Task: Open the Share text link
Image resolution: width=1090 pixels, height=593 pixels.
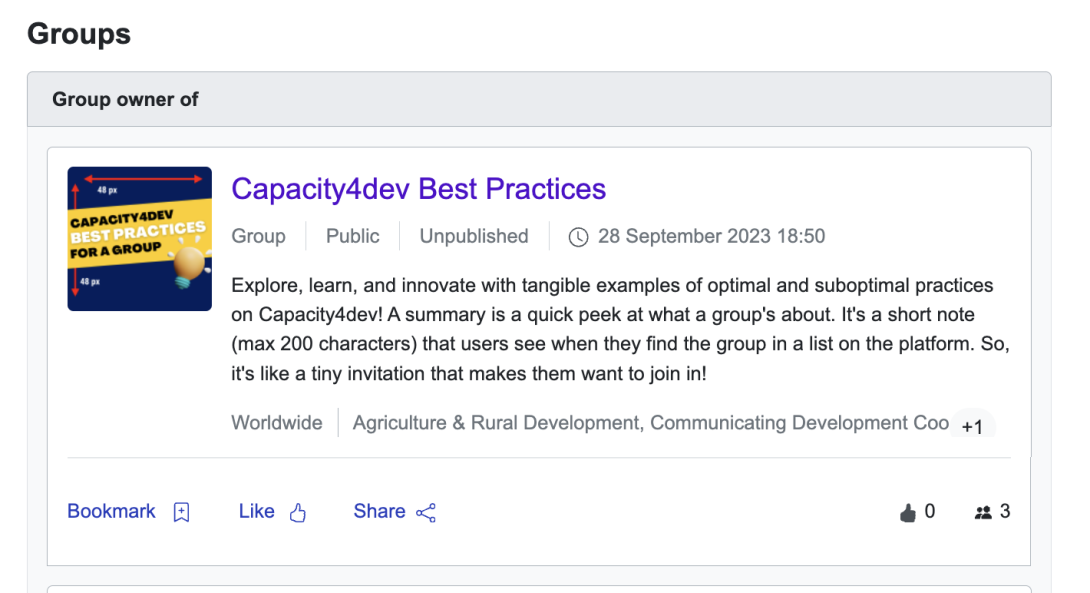Action: coord(379,511)
